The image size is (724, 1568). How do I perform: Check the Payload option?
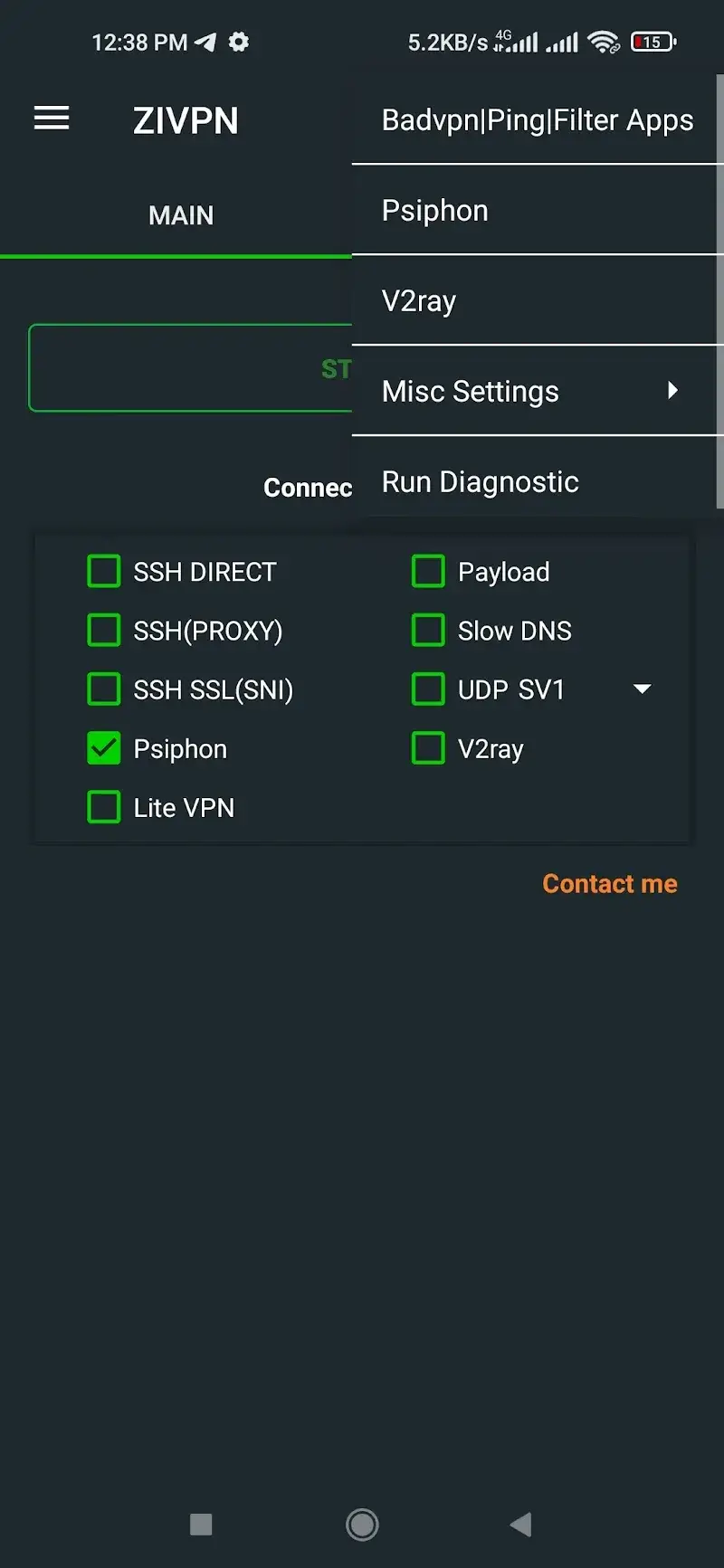427,571
